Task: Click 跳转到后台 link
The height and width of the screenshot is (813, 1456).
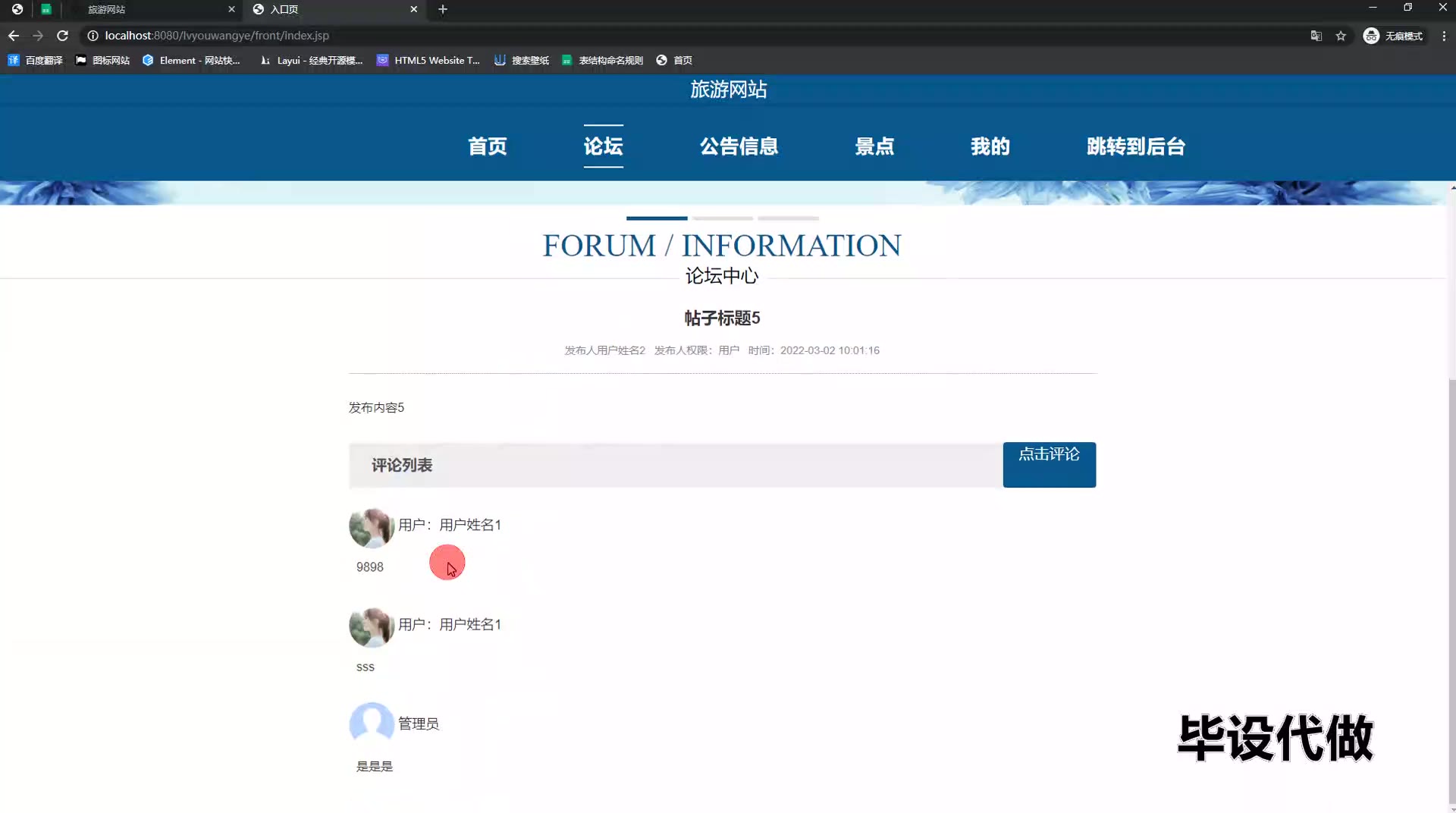Action: (x=1135, y=146)
